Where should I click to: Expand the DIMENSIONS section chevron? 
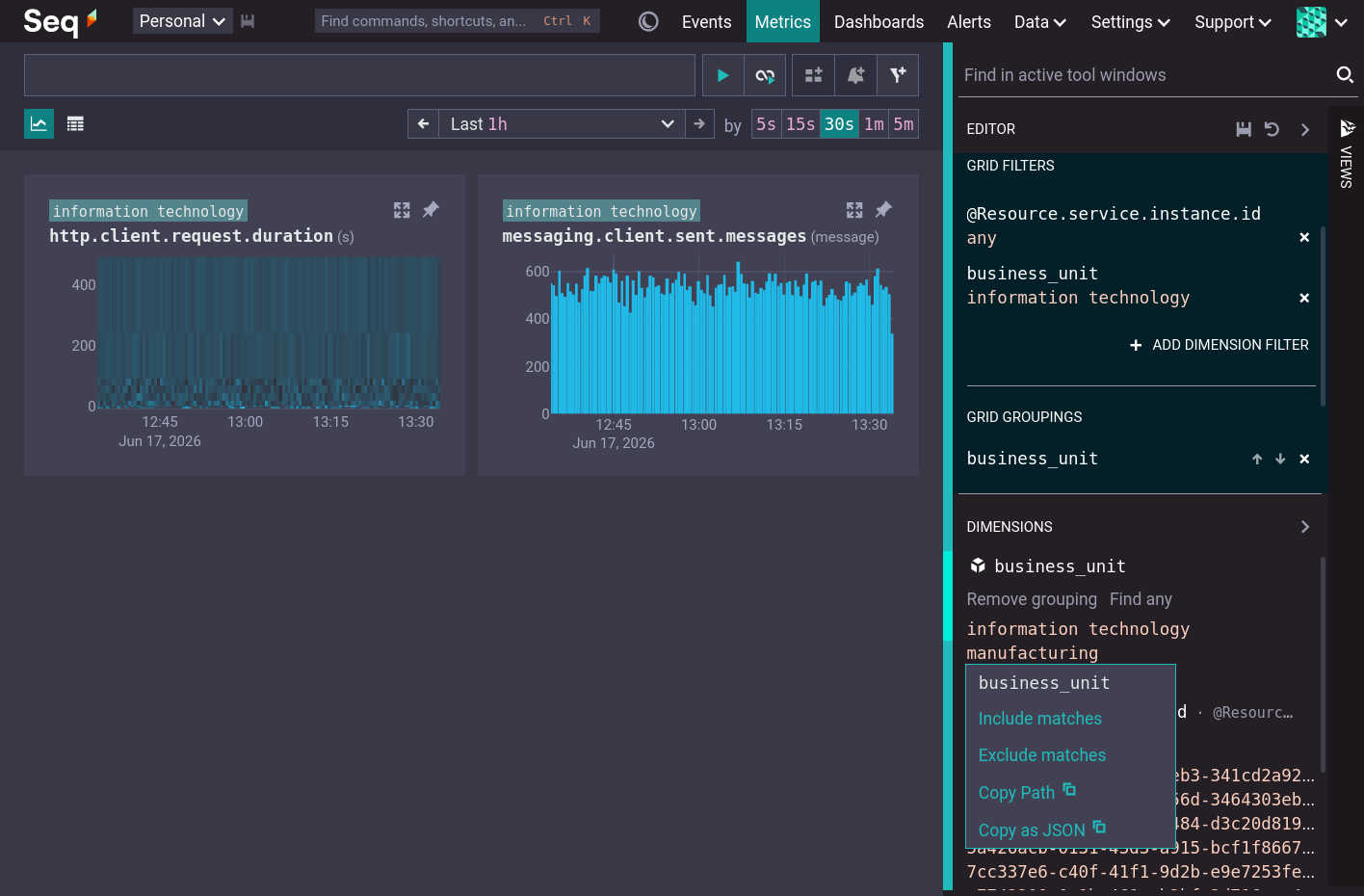1305,527
